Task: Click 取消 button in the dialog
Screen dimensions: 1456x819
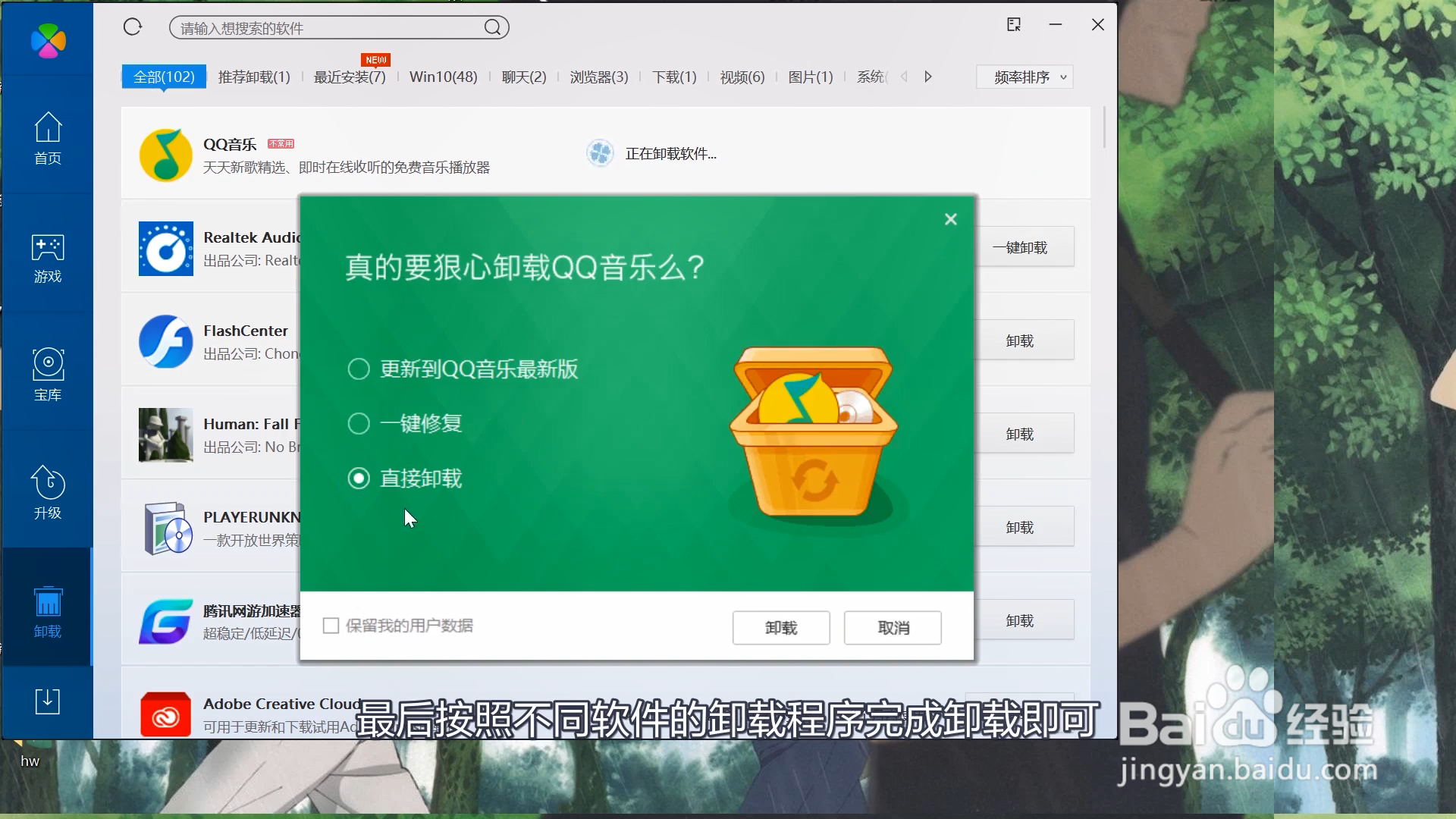Action: click(893, 628)
